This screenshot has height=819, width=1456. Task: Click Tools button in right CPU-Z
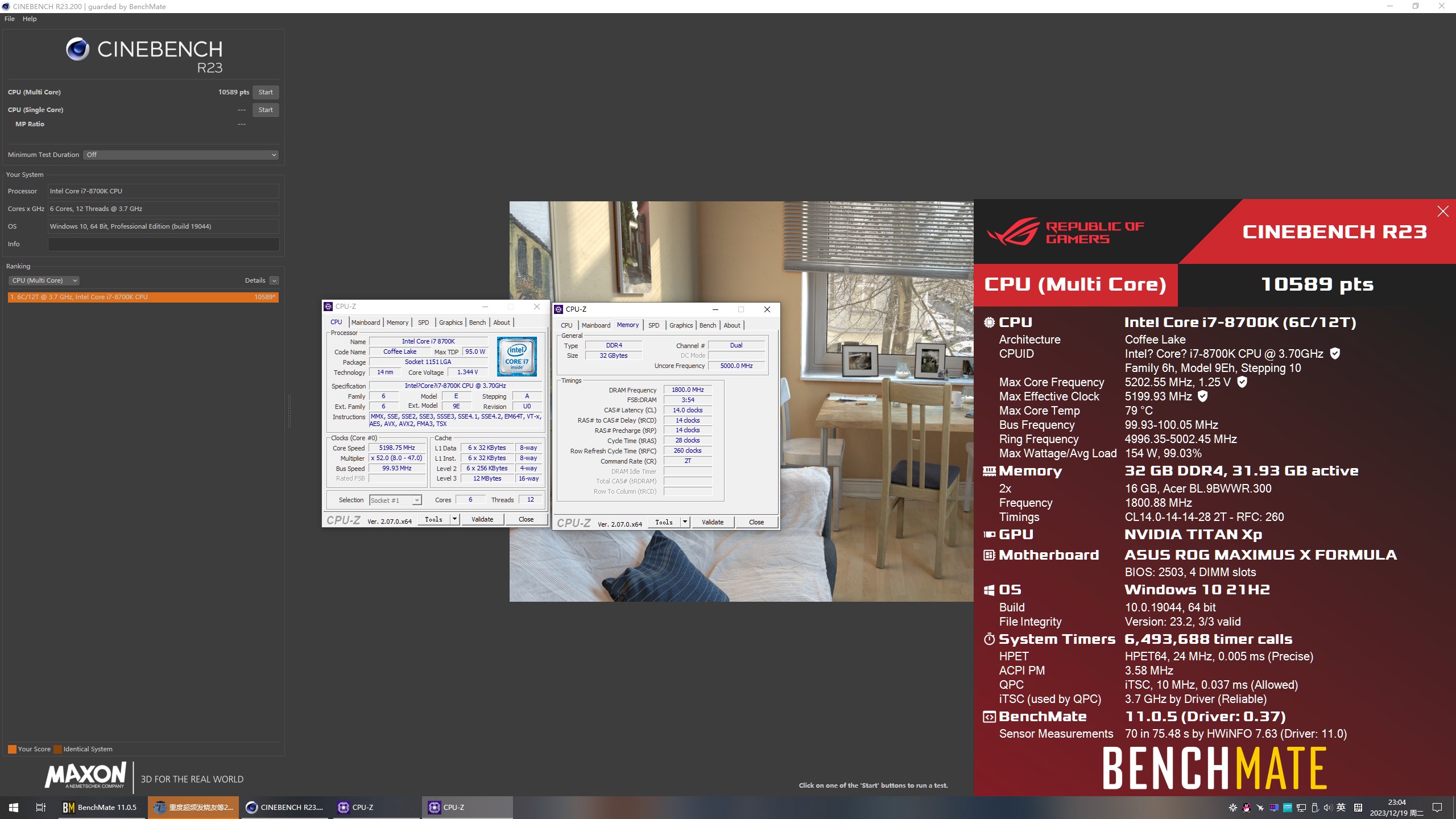(664, 522)
